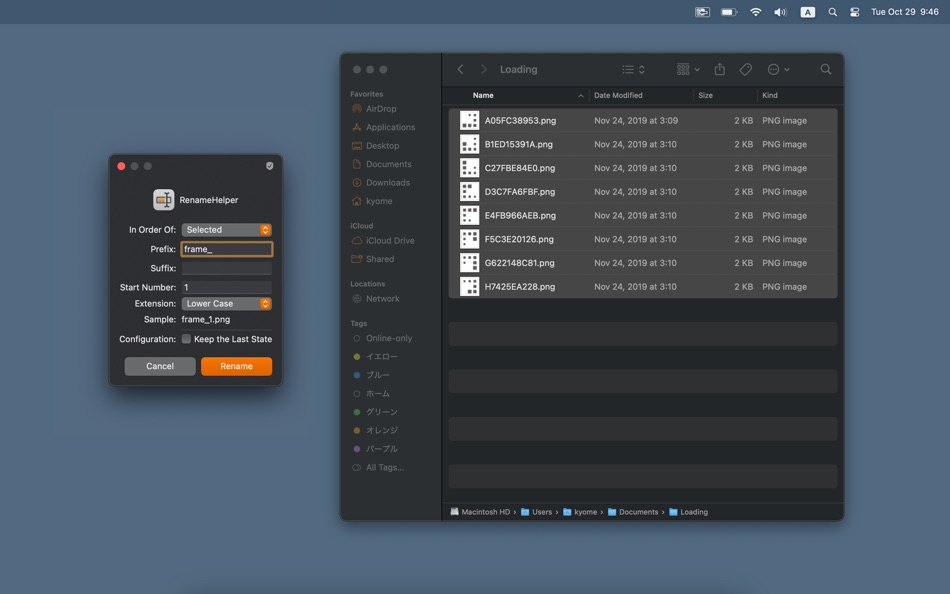Open Wi-Fi menu bar icon
The height and width of the screenshot is (594, 950).
click(756, 12)
